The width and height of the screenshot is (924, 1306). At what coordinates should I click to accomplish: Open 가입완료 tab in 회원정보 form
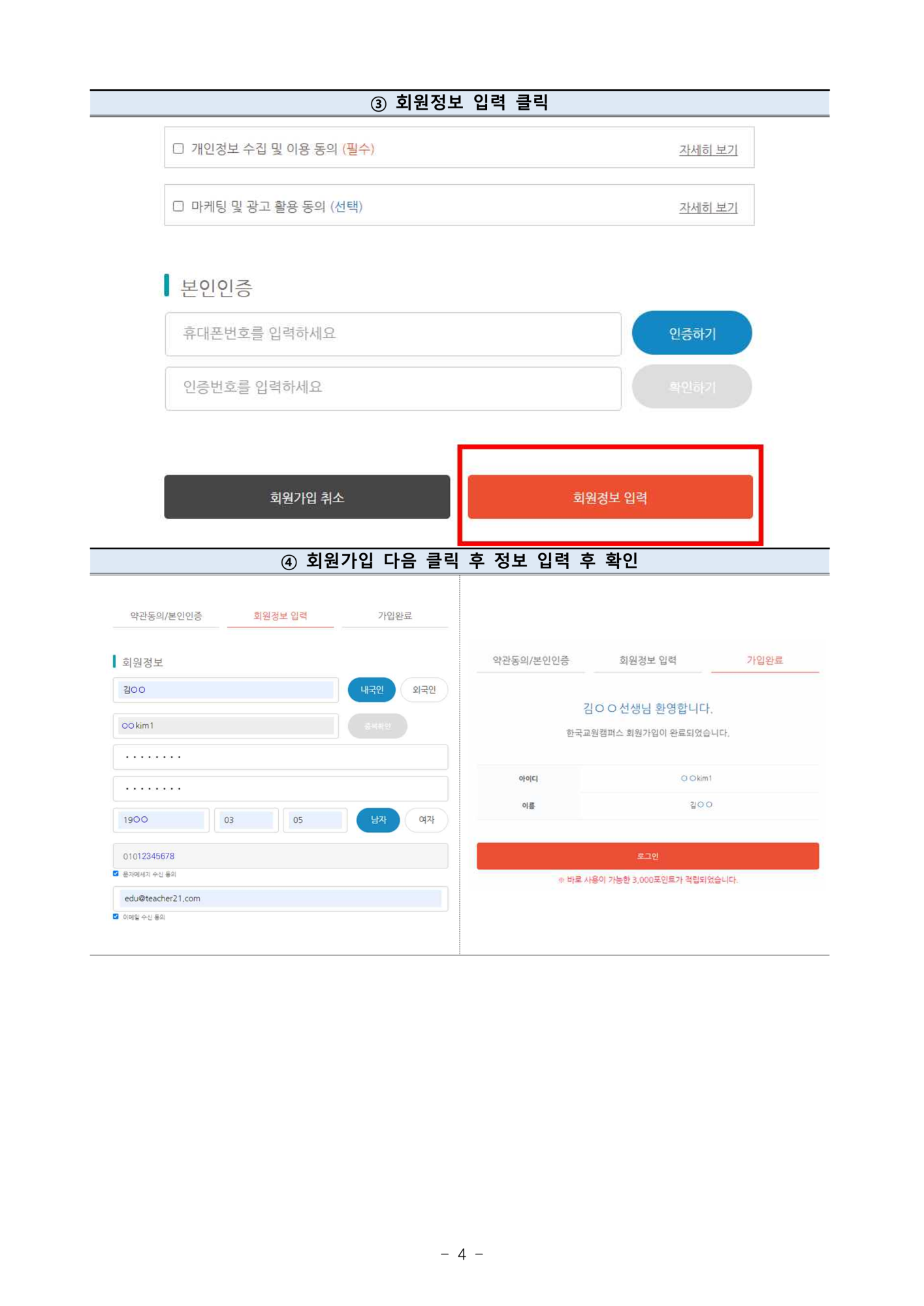pyautogui.click(x=395, y=616)
